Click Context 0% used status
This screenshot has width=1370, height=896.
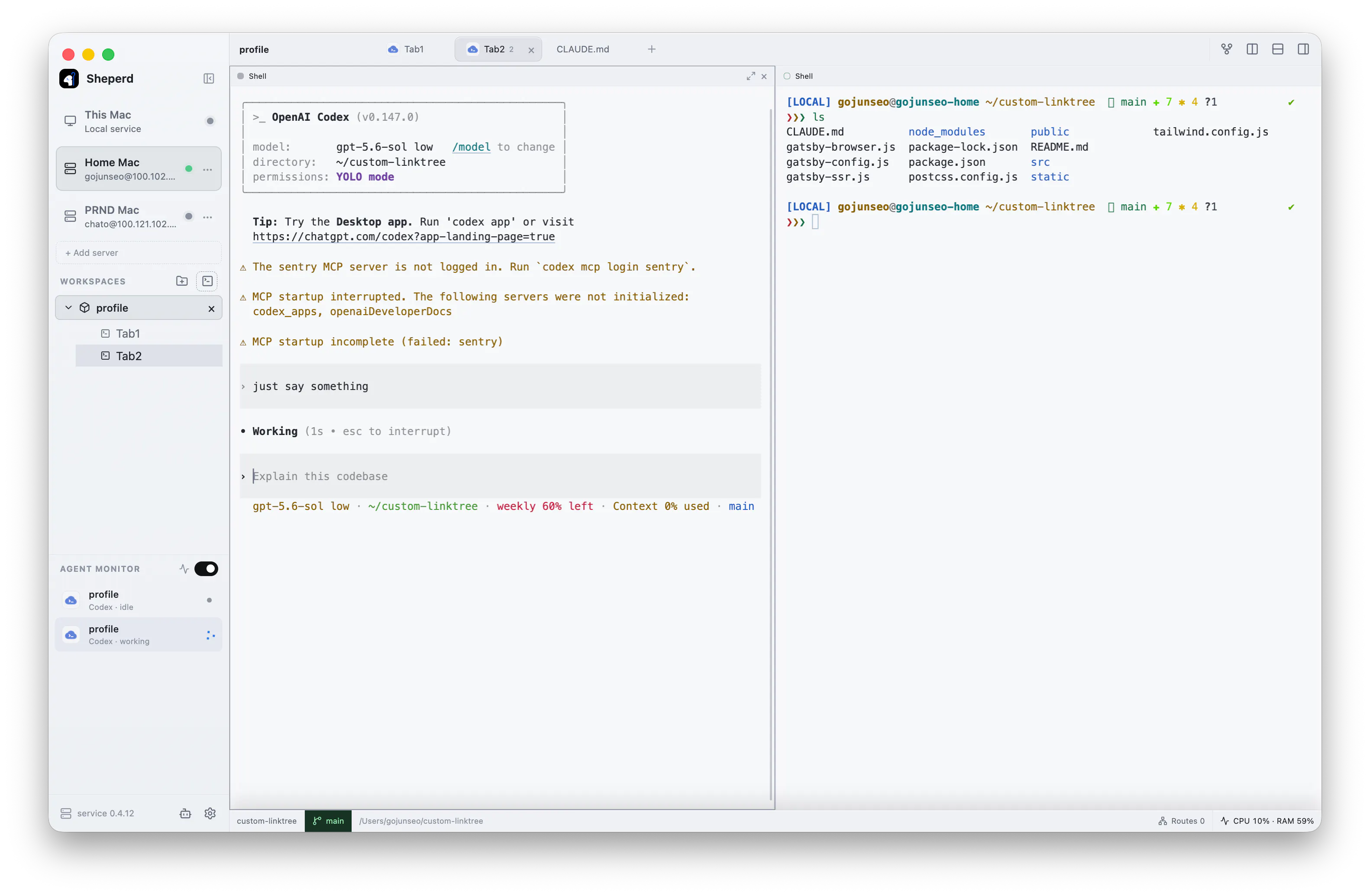click(x=661, y=506)
